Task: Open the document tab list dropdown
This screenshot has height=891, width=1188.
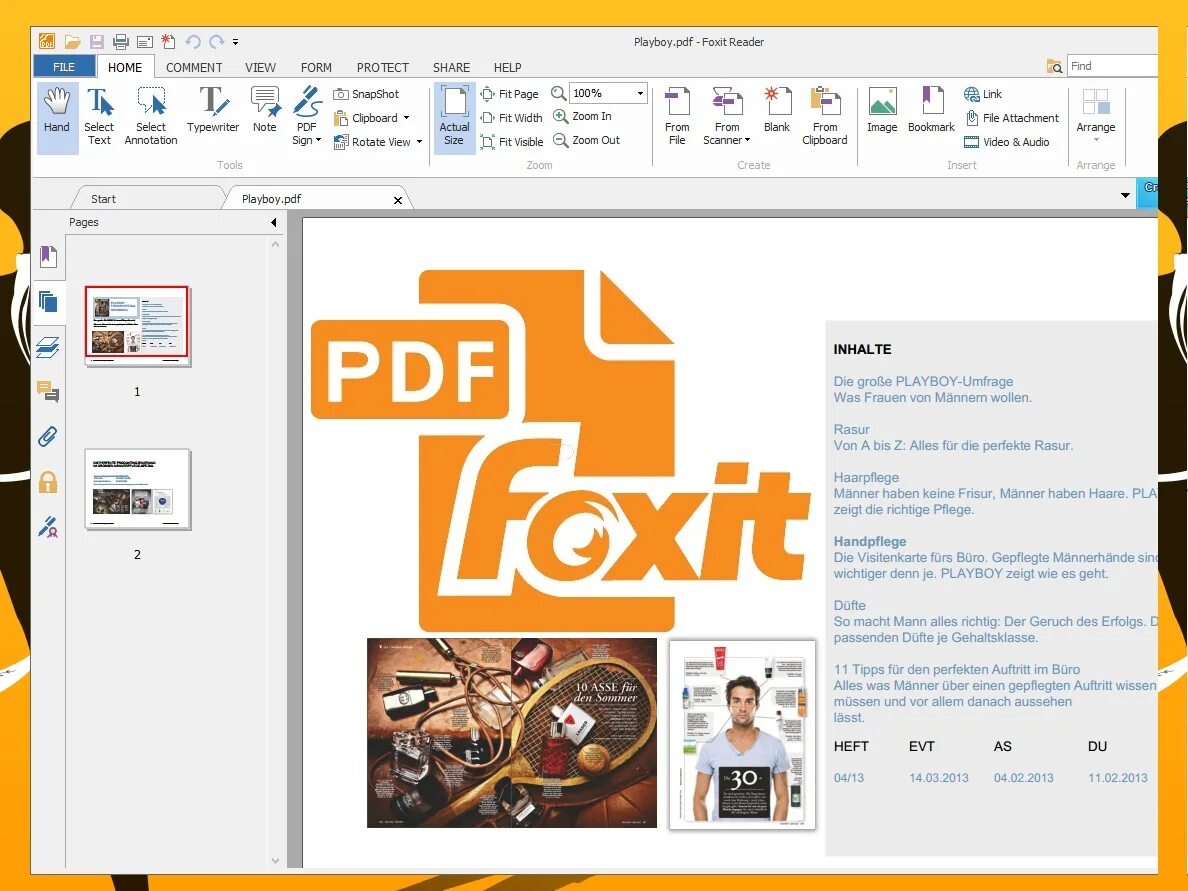Action: pyautogui.click(x=1125, y=195)
